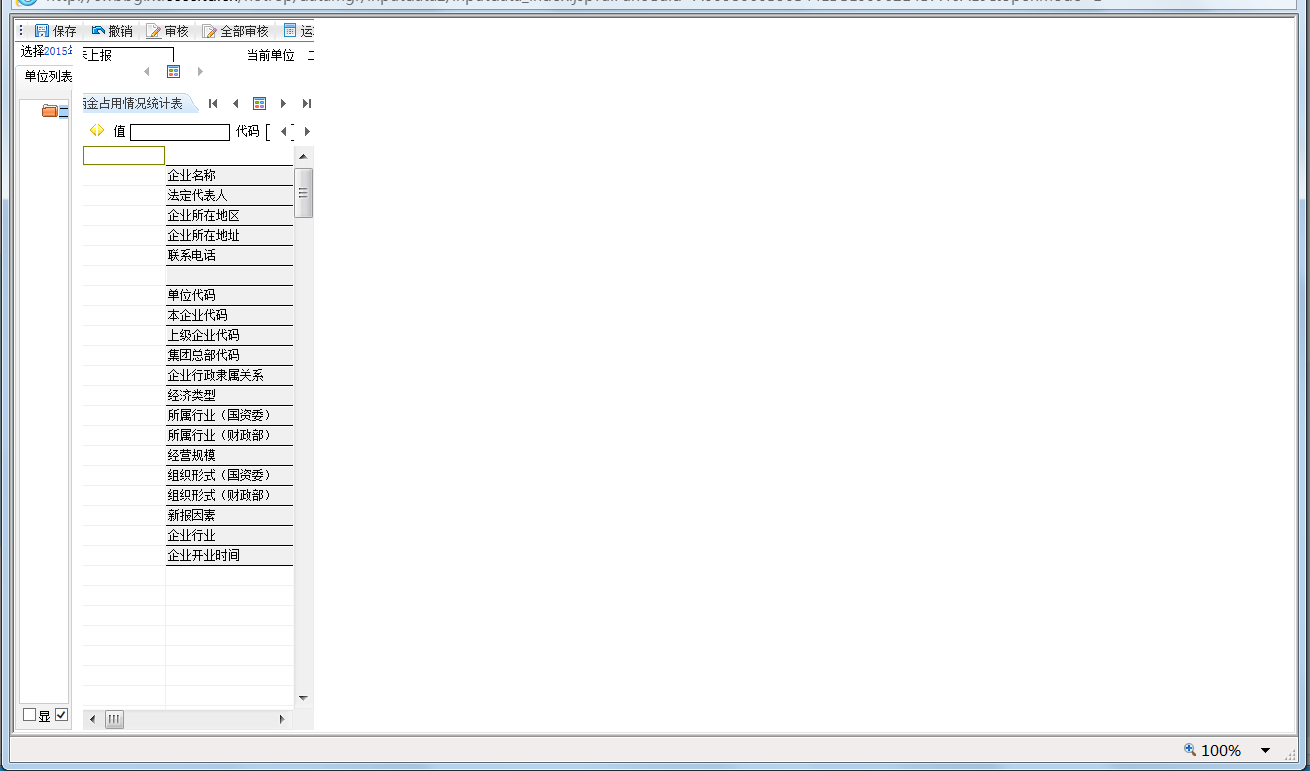Click the 审核 audit toolbar button
Screen dimensions: 1310x771
[168, 31]
